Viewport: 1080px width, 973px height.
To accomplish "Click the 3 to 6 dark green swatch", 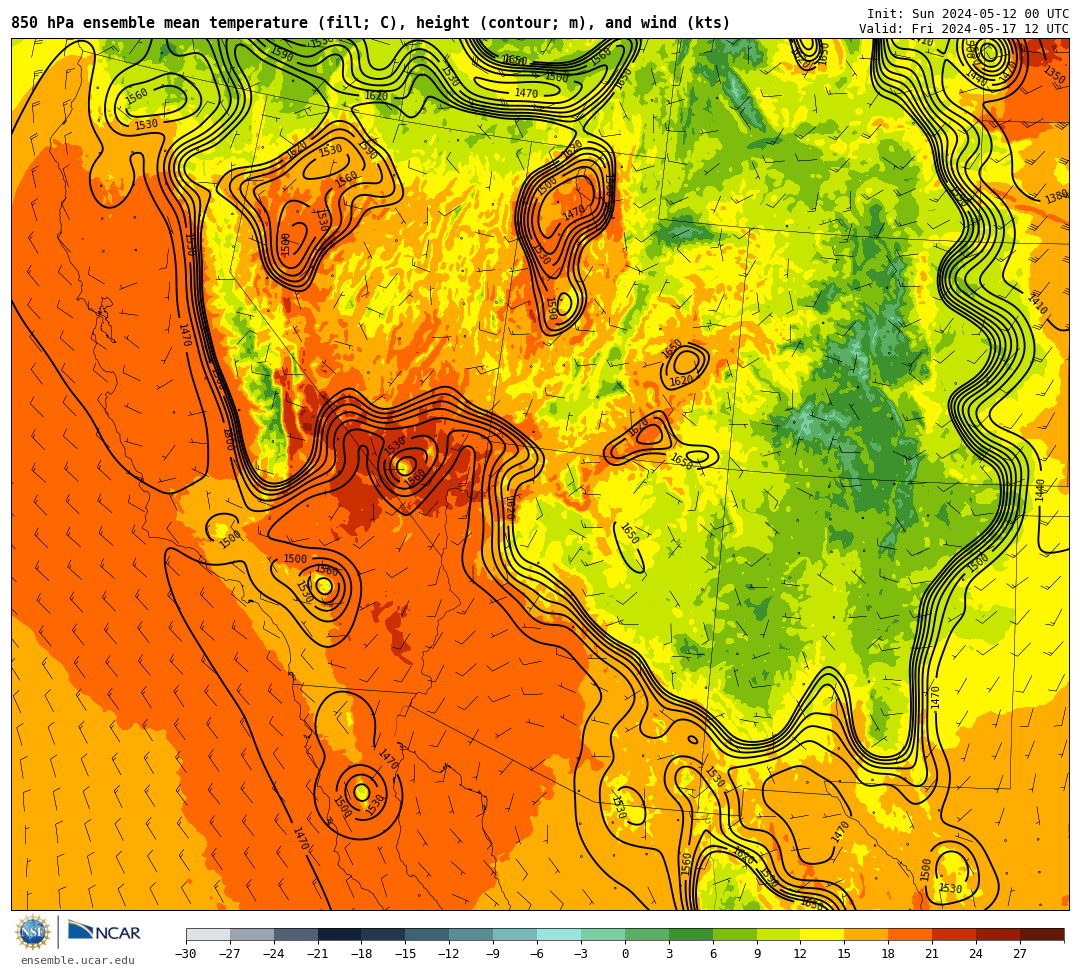I will click(x=691, y=934).
